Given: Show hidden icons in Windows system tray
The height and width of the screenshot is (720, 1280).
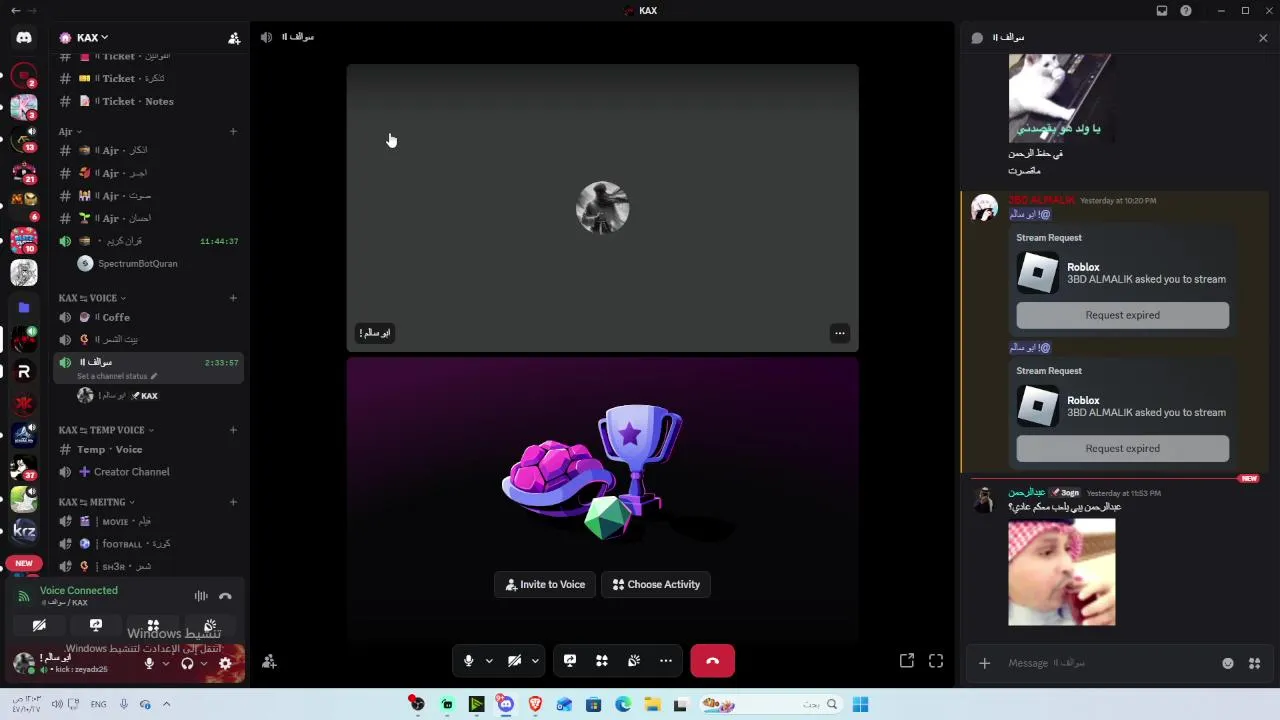Looking at the screenshot, I should (167, 705).
